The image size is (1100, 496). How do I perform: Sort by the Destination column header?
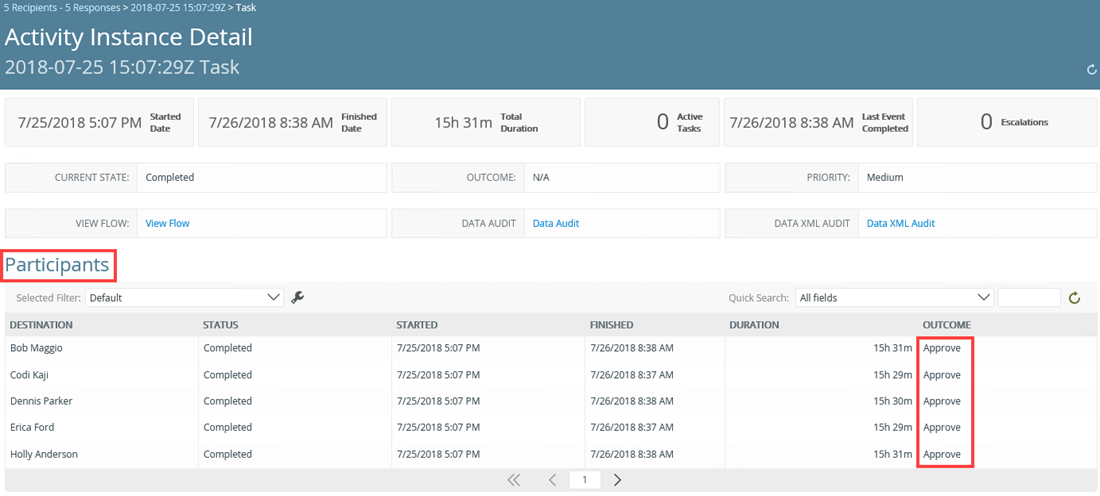point(42,325)
